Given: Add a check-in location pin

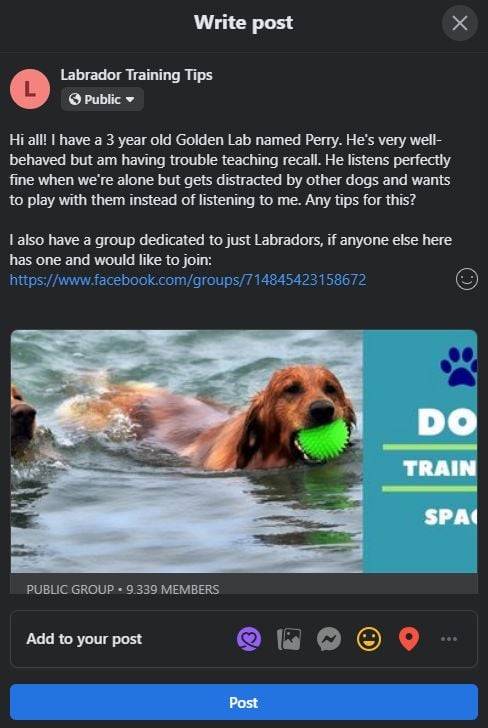Looking at the screenshot, I should (409, 639).
